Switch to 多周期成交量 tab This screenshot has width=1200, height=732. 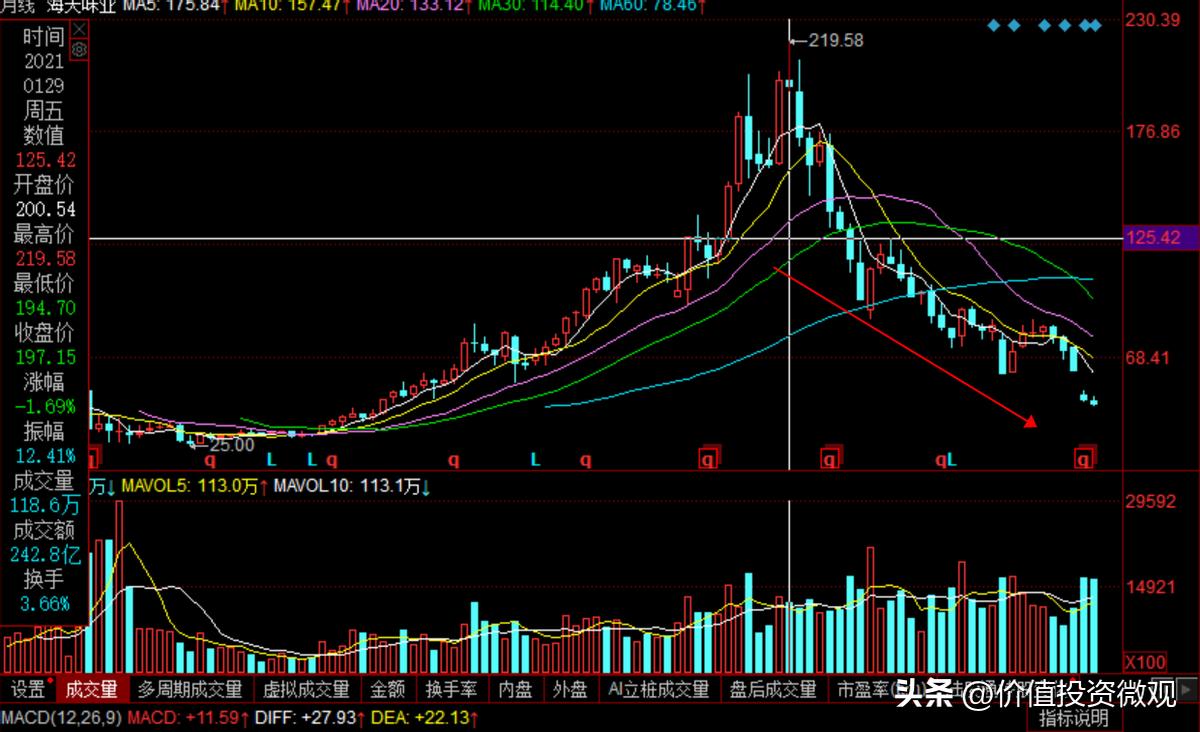(190, 689)
